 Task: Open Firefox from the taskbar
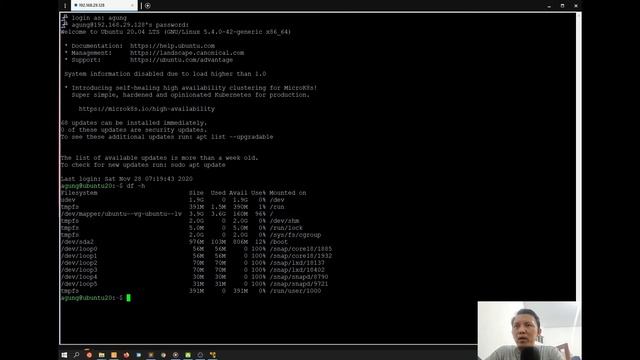click(126, 355)
